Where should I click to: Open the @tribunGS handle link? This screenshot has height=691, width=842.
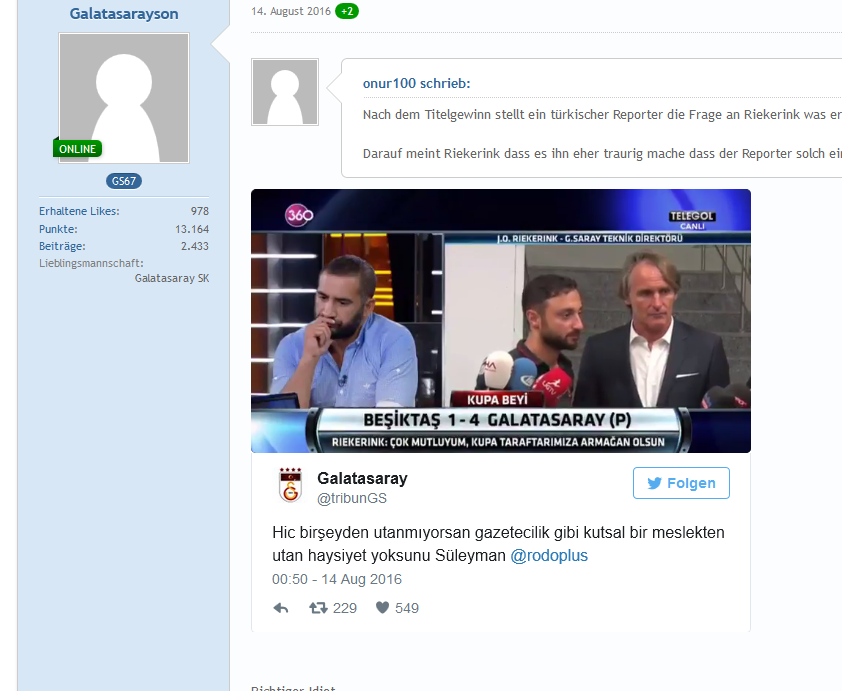coord(351,498)
